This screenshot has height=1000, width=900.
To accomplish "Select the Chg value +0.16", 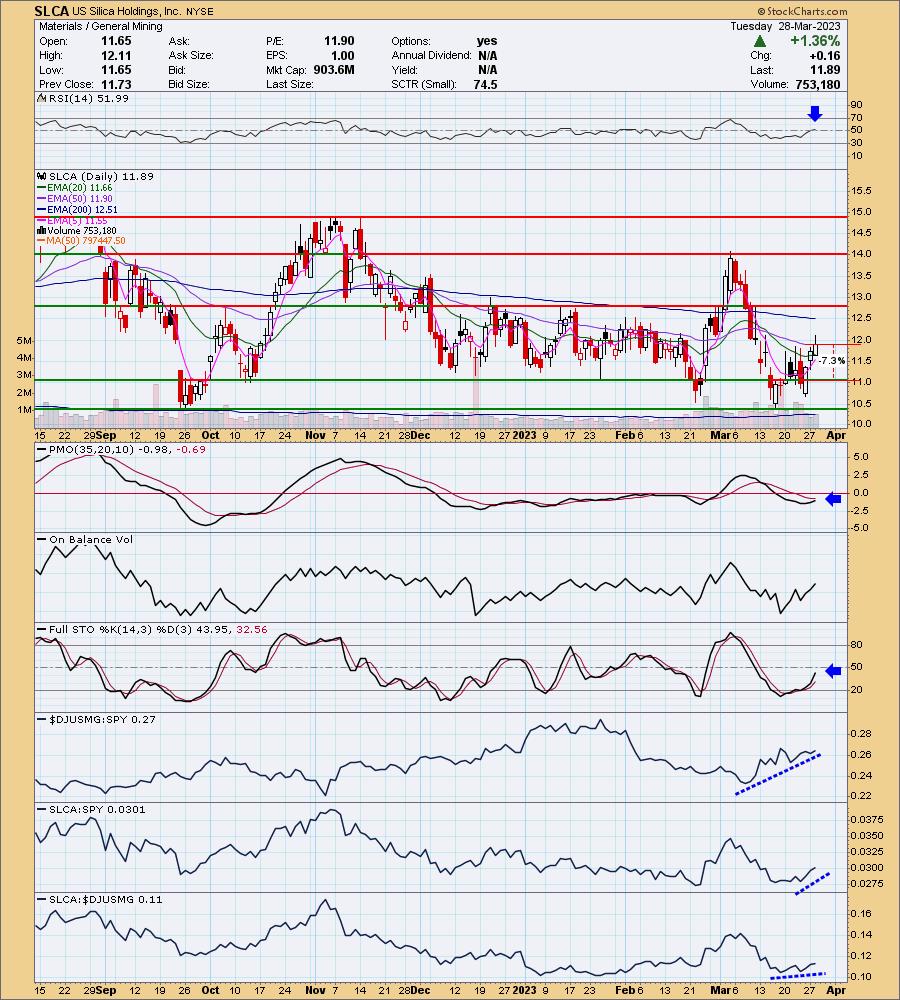I will pyautogui.click(x=825, y=55).
